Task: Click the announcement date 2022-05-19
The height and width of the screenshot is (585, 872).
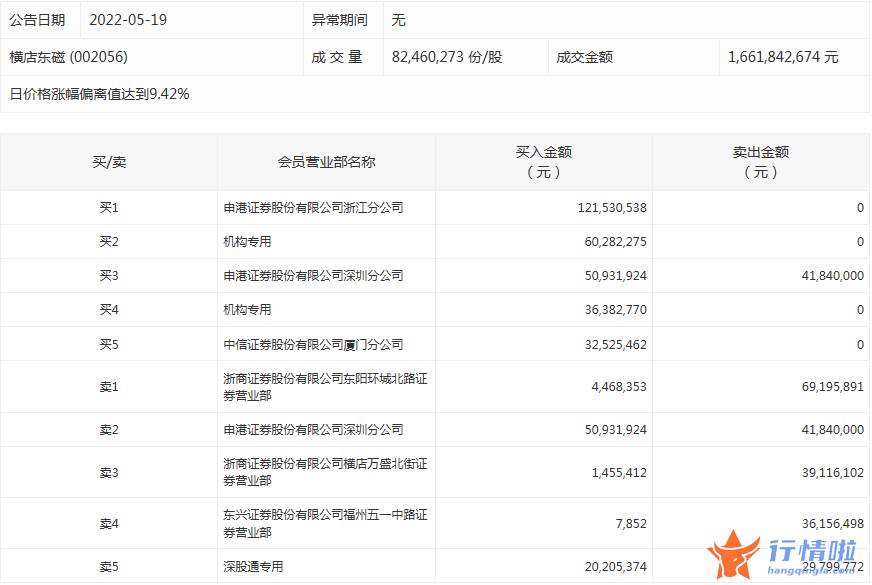Action: point(128,20)
